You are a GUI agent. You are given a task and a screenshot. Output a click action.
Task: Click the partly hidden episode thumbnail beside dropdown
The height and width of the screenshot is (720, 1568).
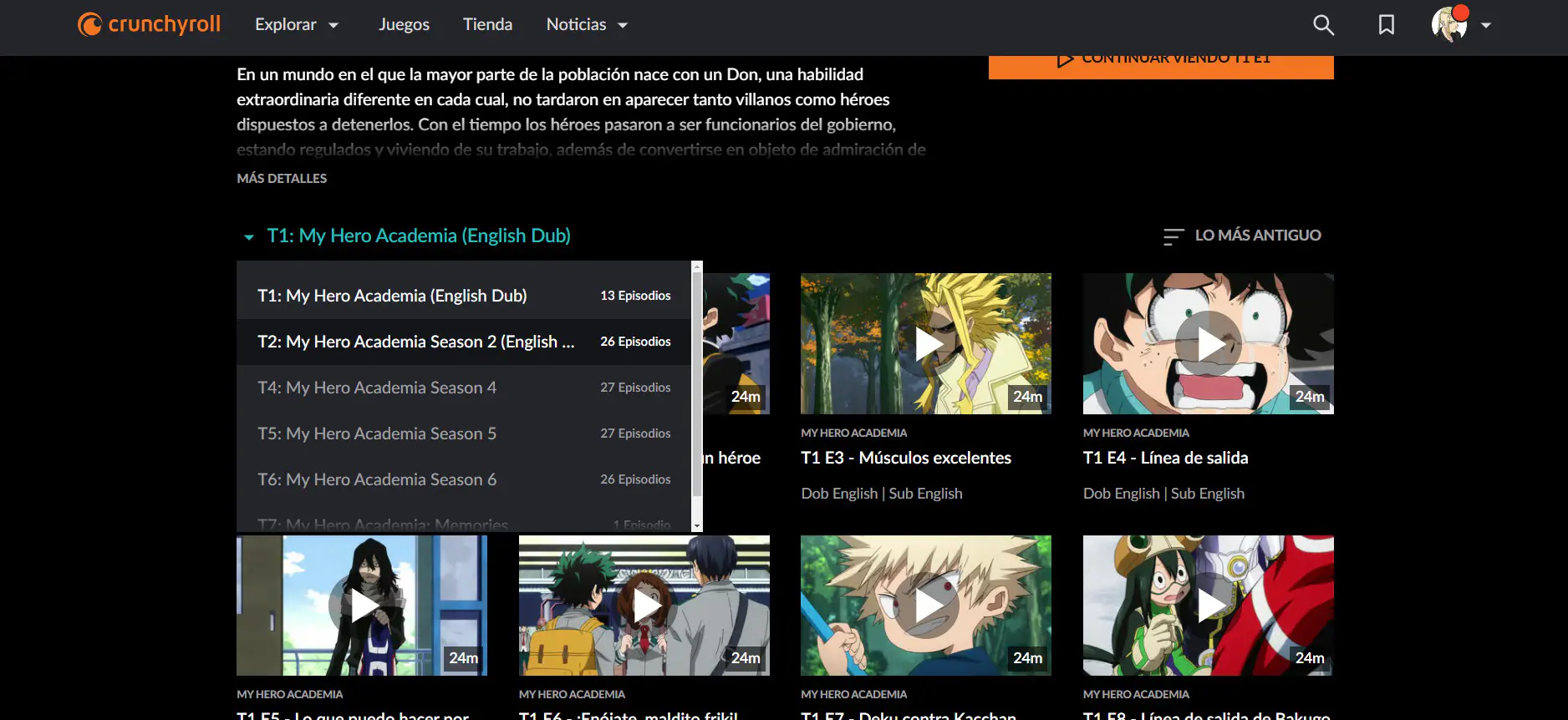[x=736, y=343]
